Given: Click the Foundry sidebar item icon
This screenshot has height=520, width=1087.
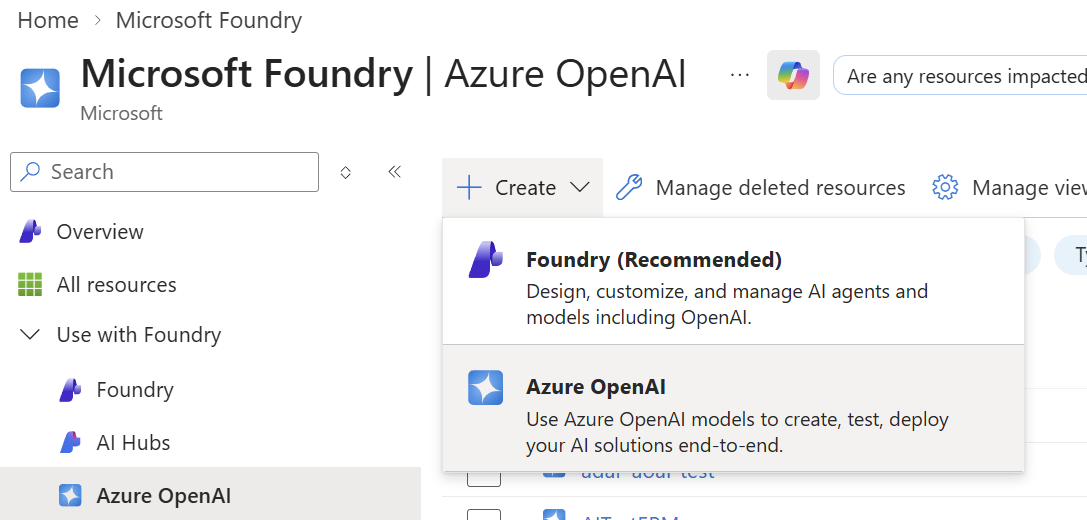Looking at the screenshot, I should click(x=70, y=390).
